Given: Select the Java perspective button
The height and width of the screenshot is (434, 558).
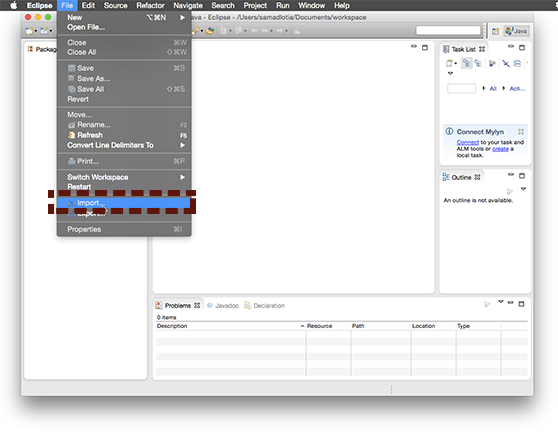Looking at the screenshot, I should pyautogui.click(x=516, y=31).
